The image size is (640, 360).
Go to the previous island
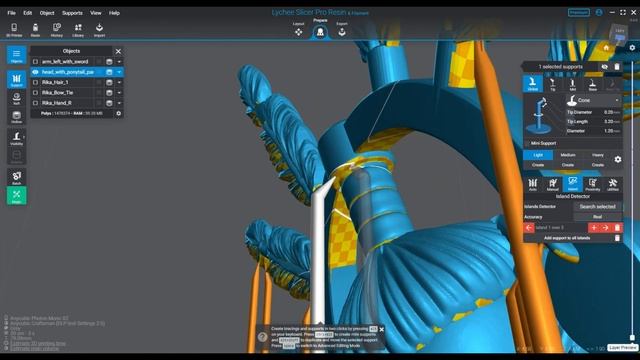point(529,228)
